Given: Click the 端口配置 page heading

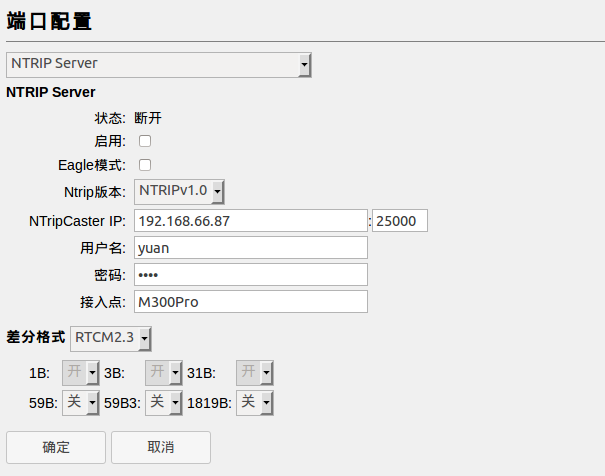Looking at the screenshot, I should pyautogui.click(x=57, y=18).
